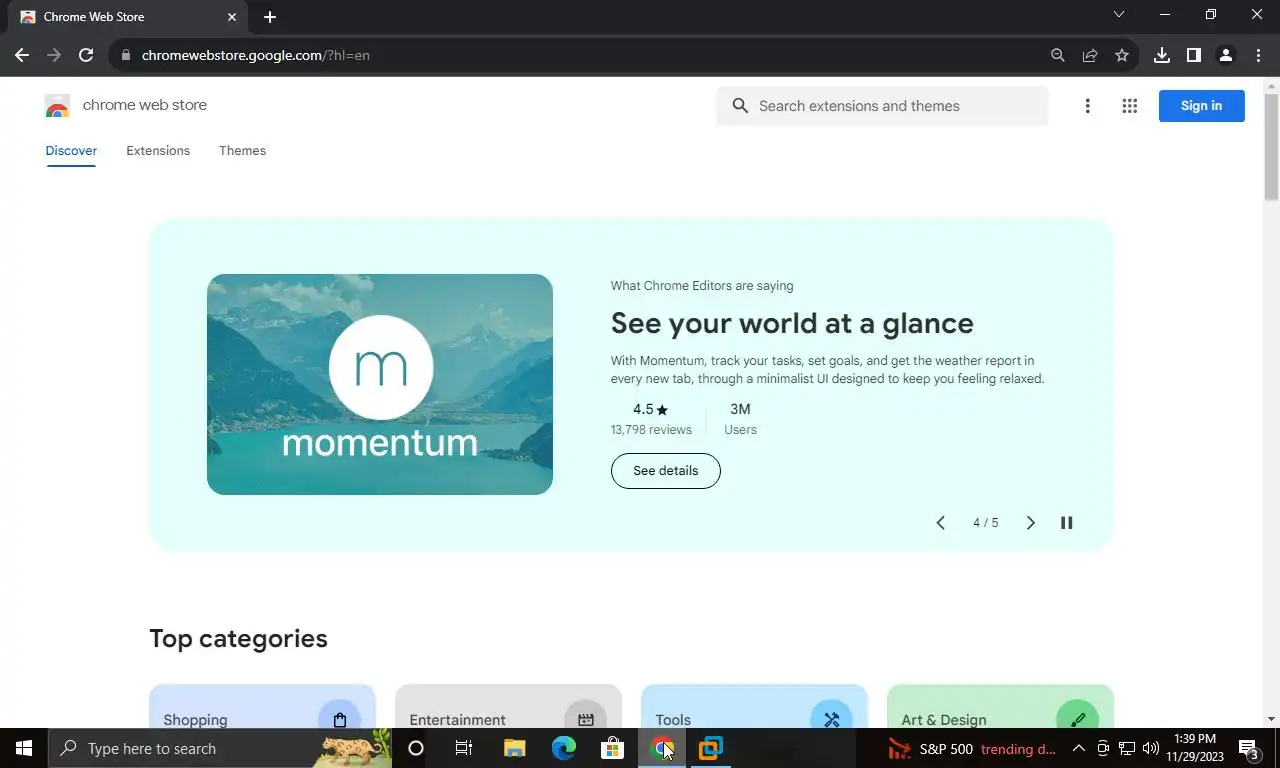Image resolution: width=1280 pixels, height=768 pixels.
Task: Bookmark this tab with star icon
Action: pos(1122,55)
